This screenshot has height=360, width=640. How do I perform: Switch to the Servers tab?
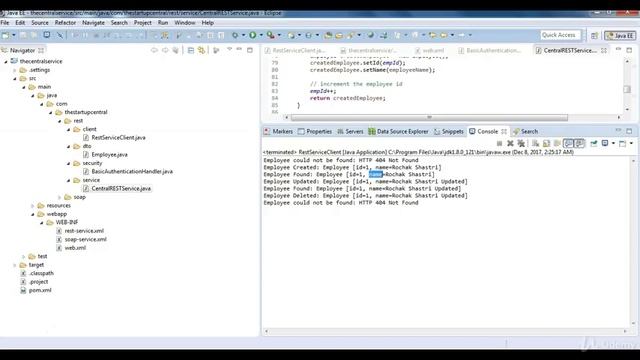coord(350,131)
